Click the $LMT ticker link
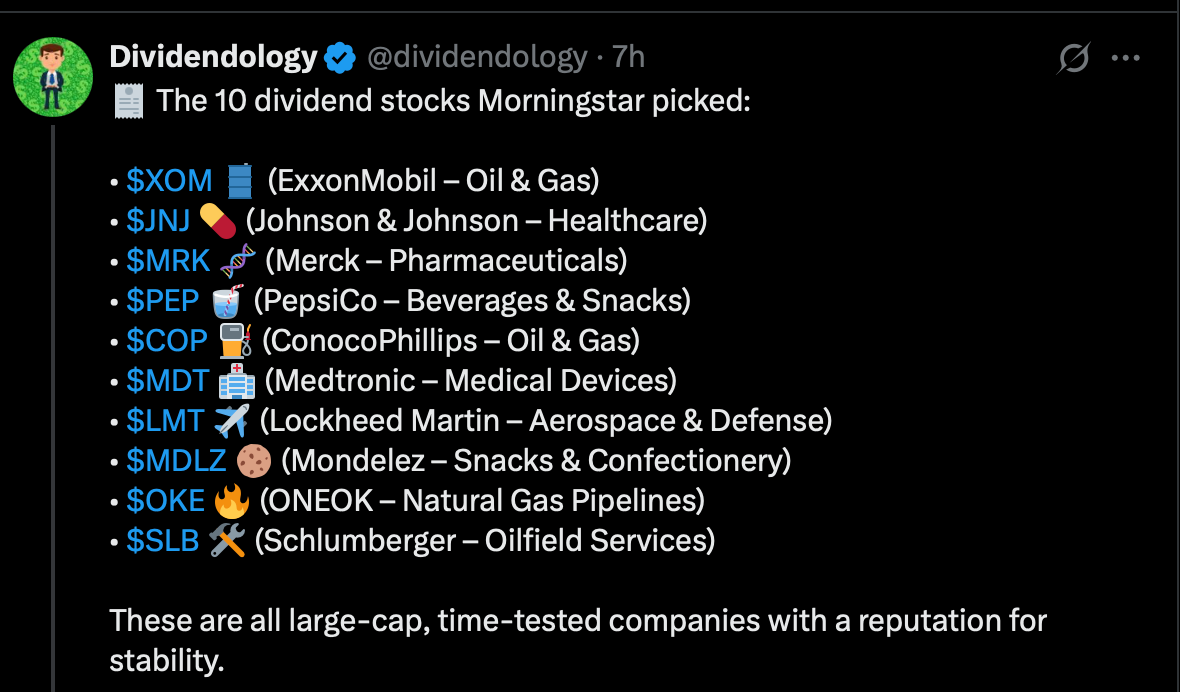1180x692 pixels. (x=165, y=420)
